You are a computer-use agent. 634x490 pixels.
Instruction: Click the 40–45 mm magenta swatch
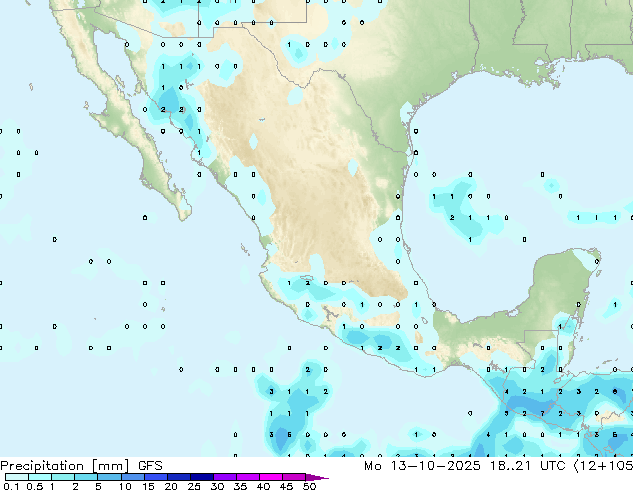pos(271,477)
